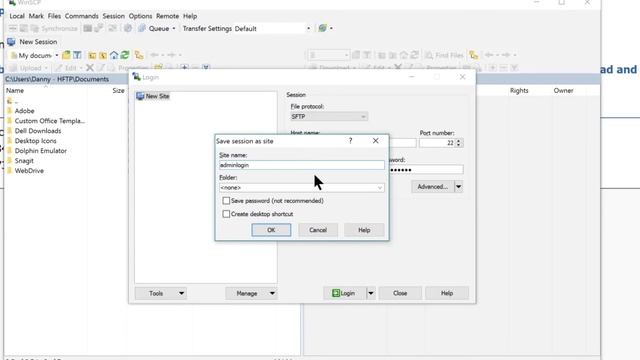Open the File protocol SFTP dropdown

click(329, 116)
